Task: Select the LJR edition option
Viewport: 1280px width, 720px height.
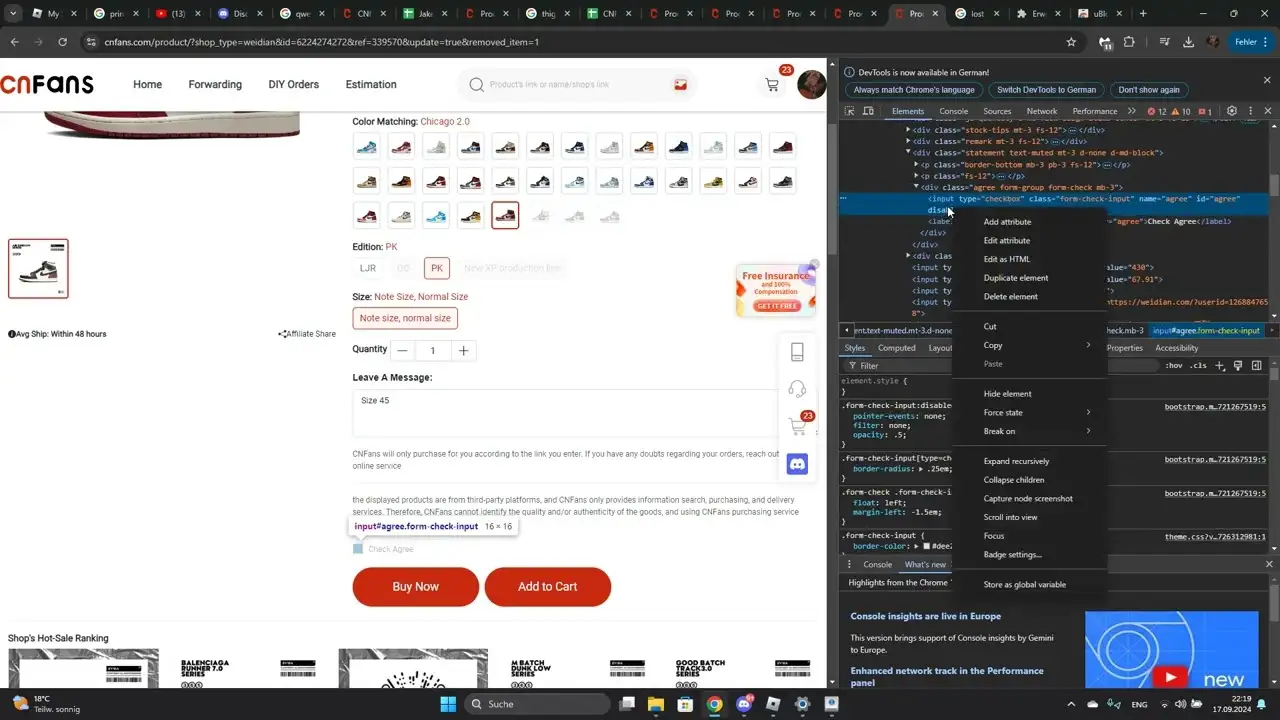Action: pos(368,268)
